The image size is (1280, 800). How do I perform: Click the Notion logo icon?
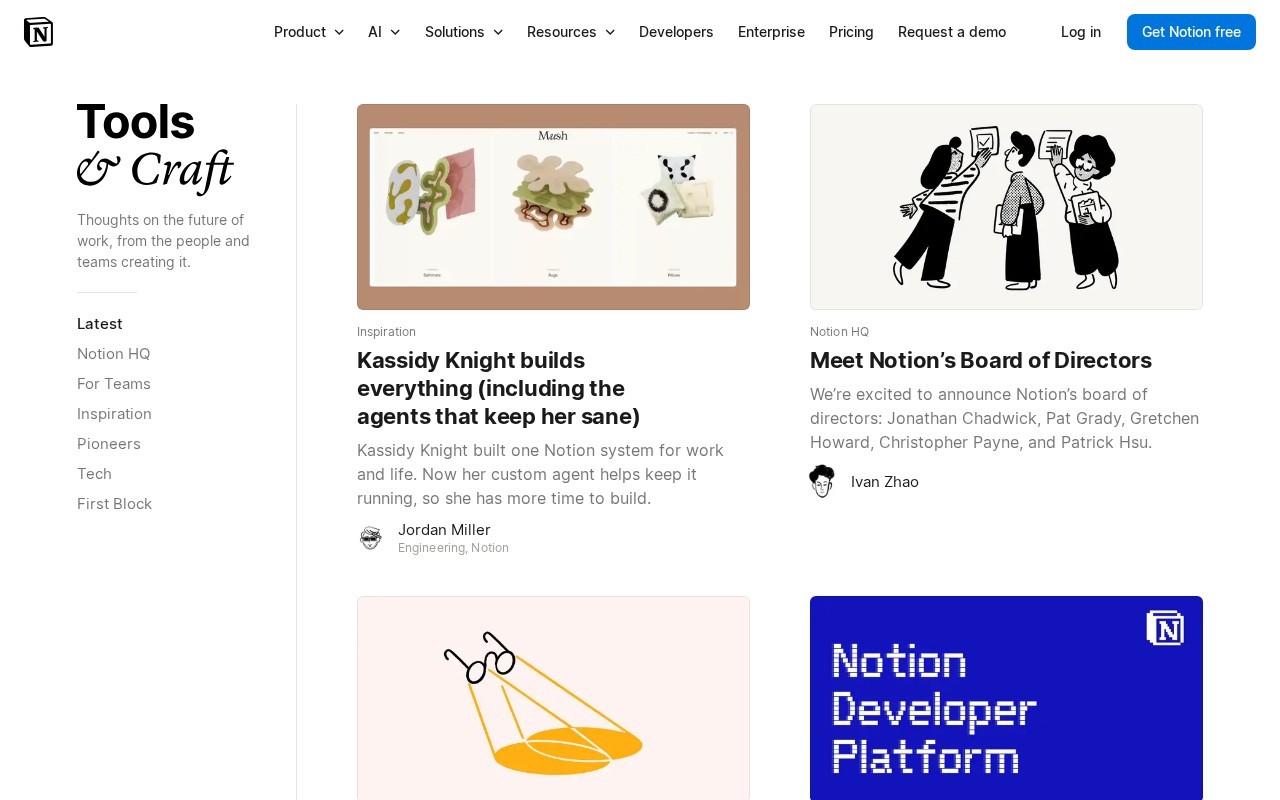click(x=38, y=32)
